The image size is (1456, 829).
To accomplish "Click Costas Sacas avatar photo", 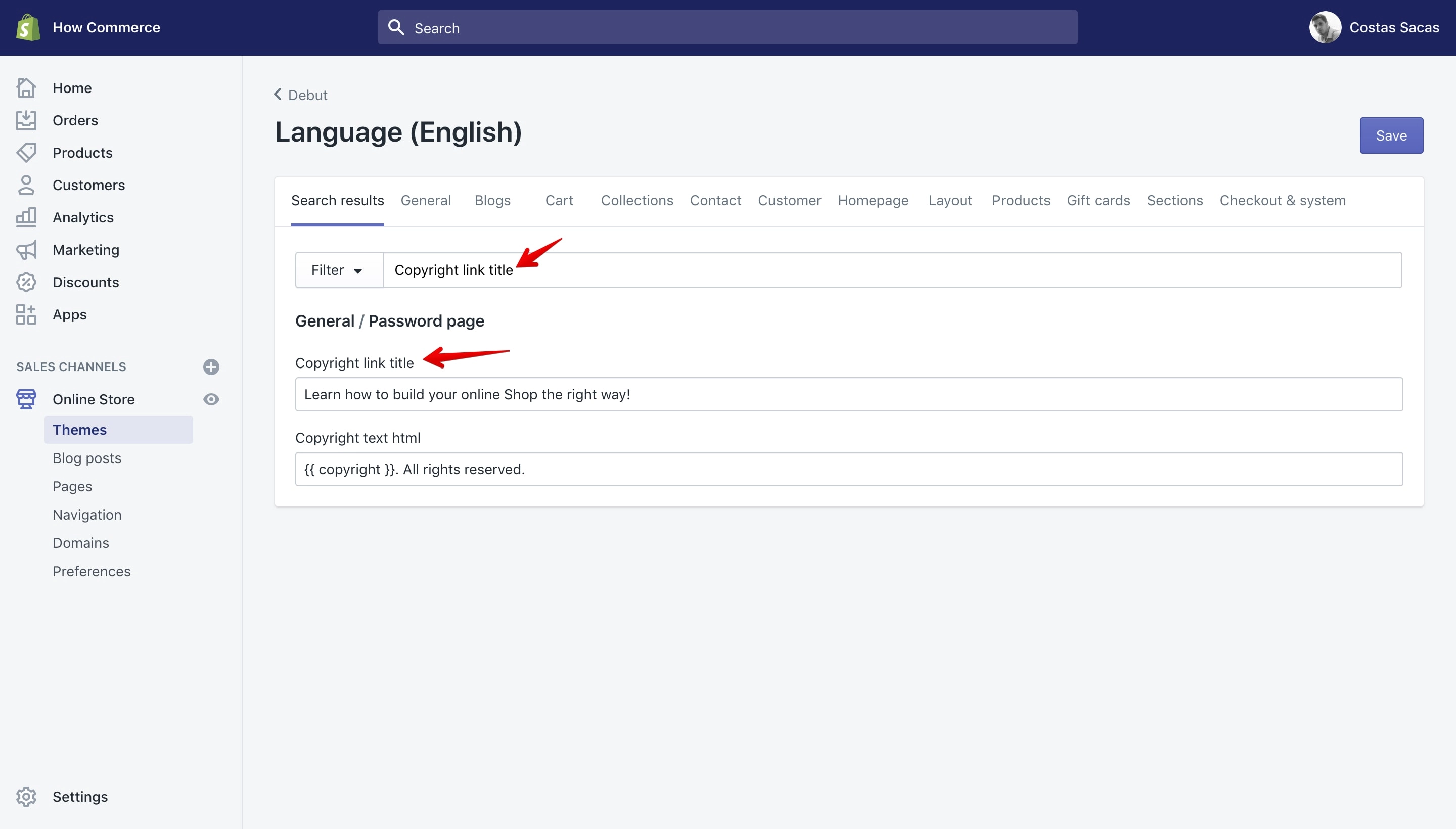I will click(1325, 27).
